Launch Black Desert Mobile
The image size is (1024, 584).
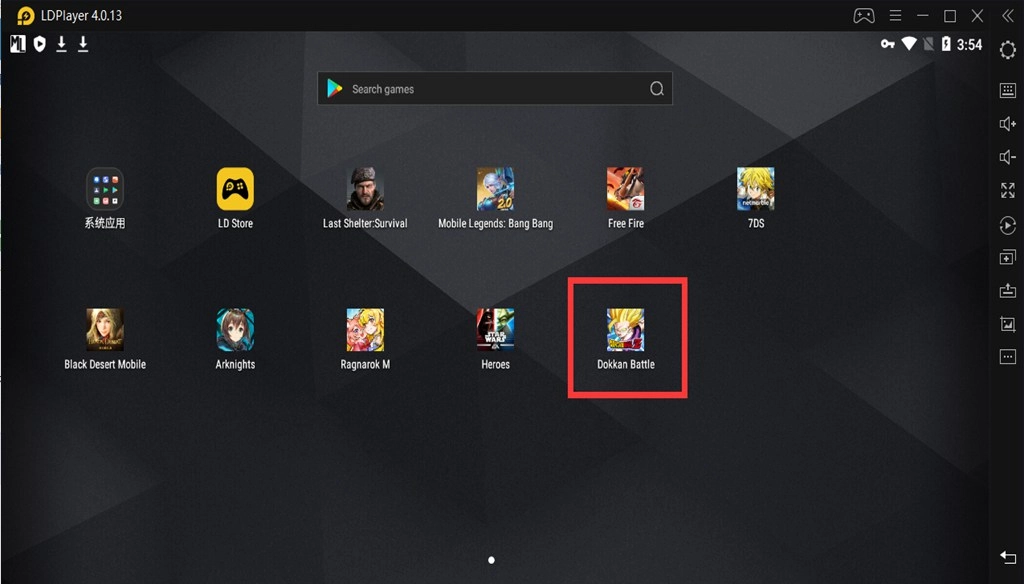105,330
